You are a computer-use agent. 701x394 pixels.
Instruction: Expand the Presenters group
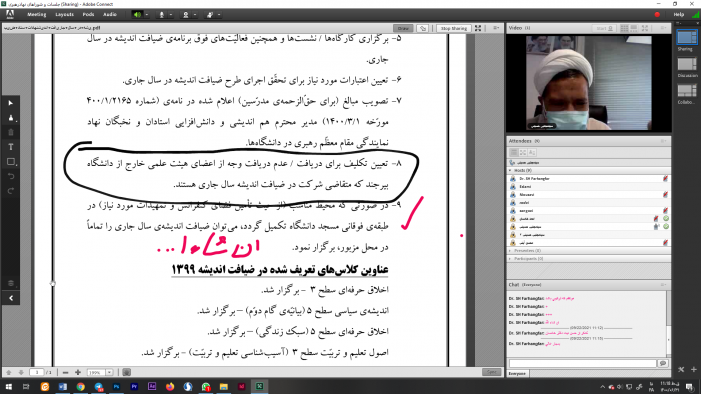(511, 251)
